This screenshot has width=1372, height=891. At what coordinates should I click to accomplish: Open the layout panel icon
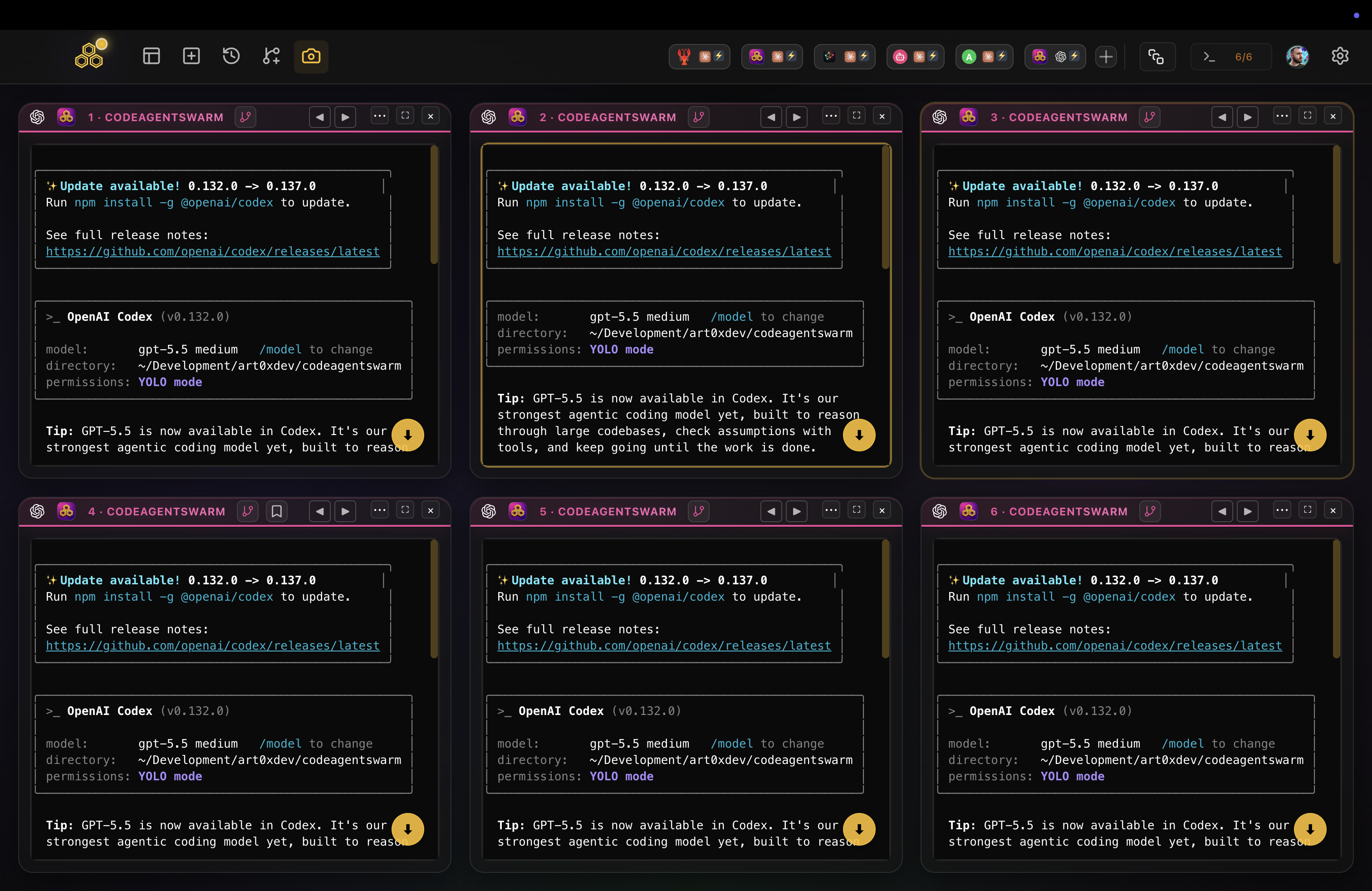[151, 56]
